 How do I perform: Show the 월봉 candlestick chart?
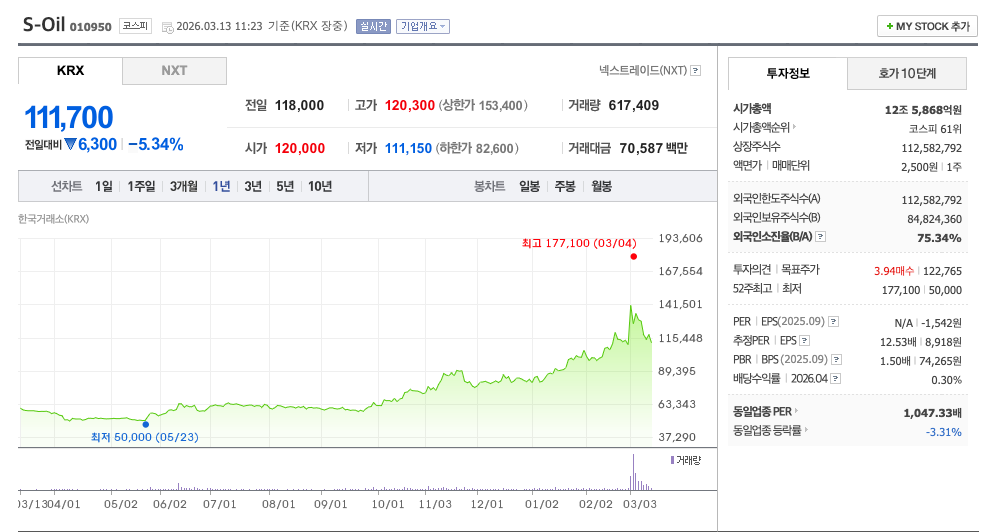point(602,186)
